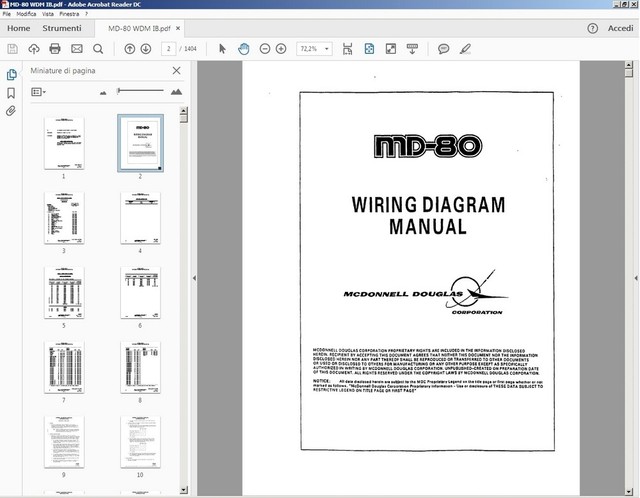Click thumbnail panel scroll down arrow

184,489
